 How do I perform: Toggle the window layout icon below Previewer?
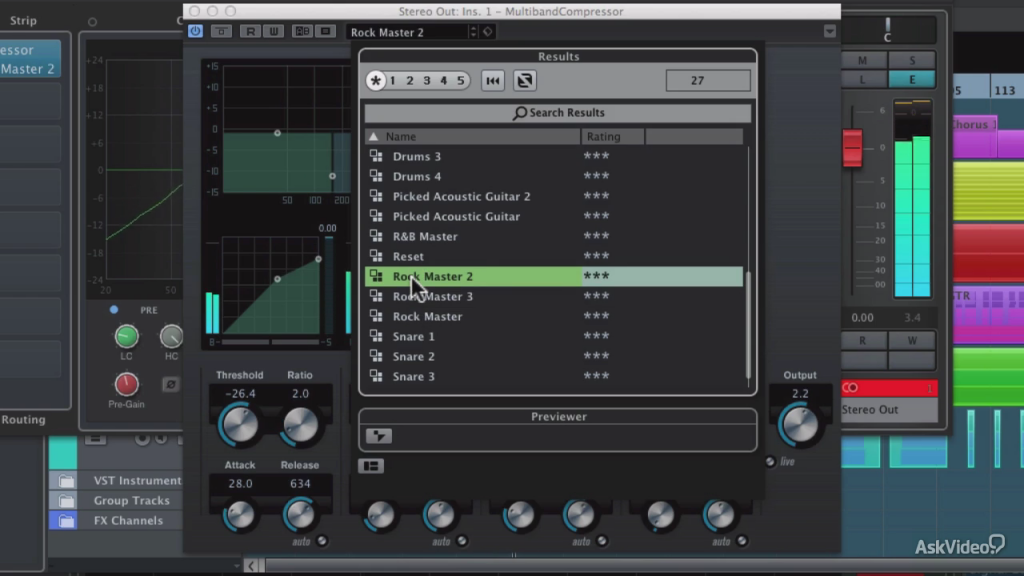point(371,466)
